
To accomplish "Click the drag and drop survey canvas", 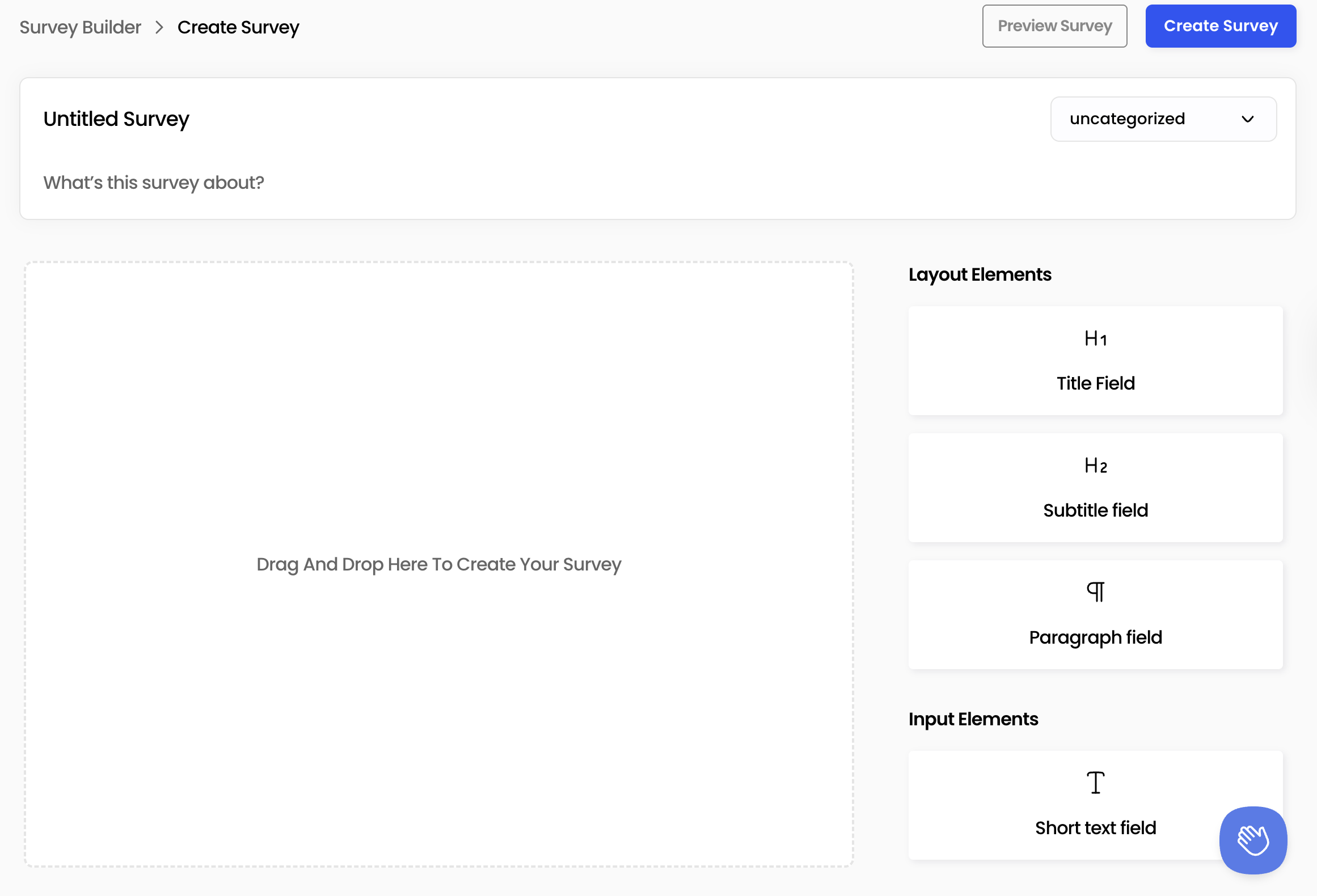I will coord(438,564).
